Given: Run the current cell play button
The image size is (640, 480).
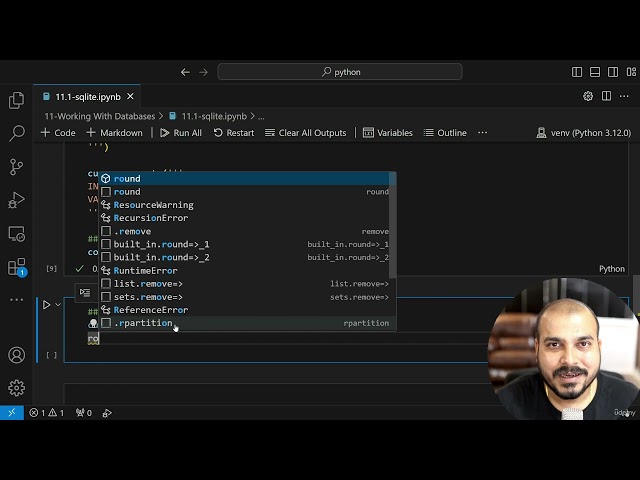Looking at the screenshot, I should click(46, 304).
